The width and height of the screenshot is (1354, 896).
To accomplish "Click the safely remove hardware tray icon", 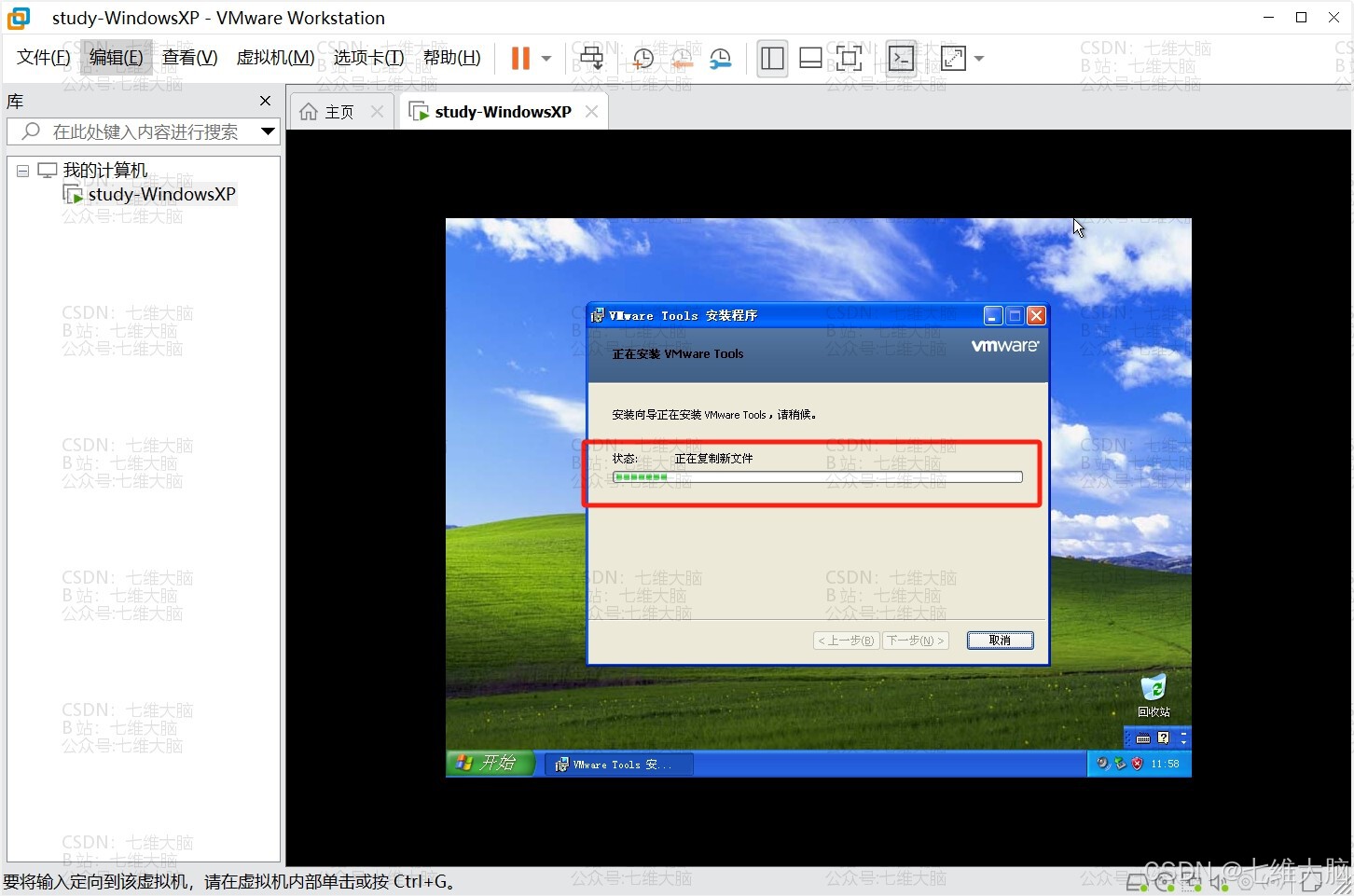I will coord(1120,764).
